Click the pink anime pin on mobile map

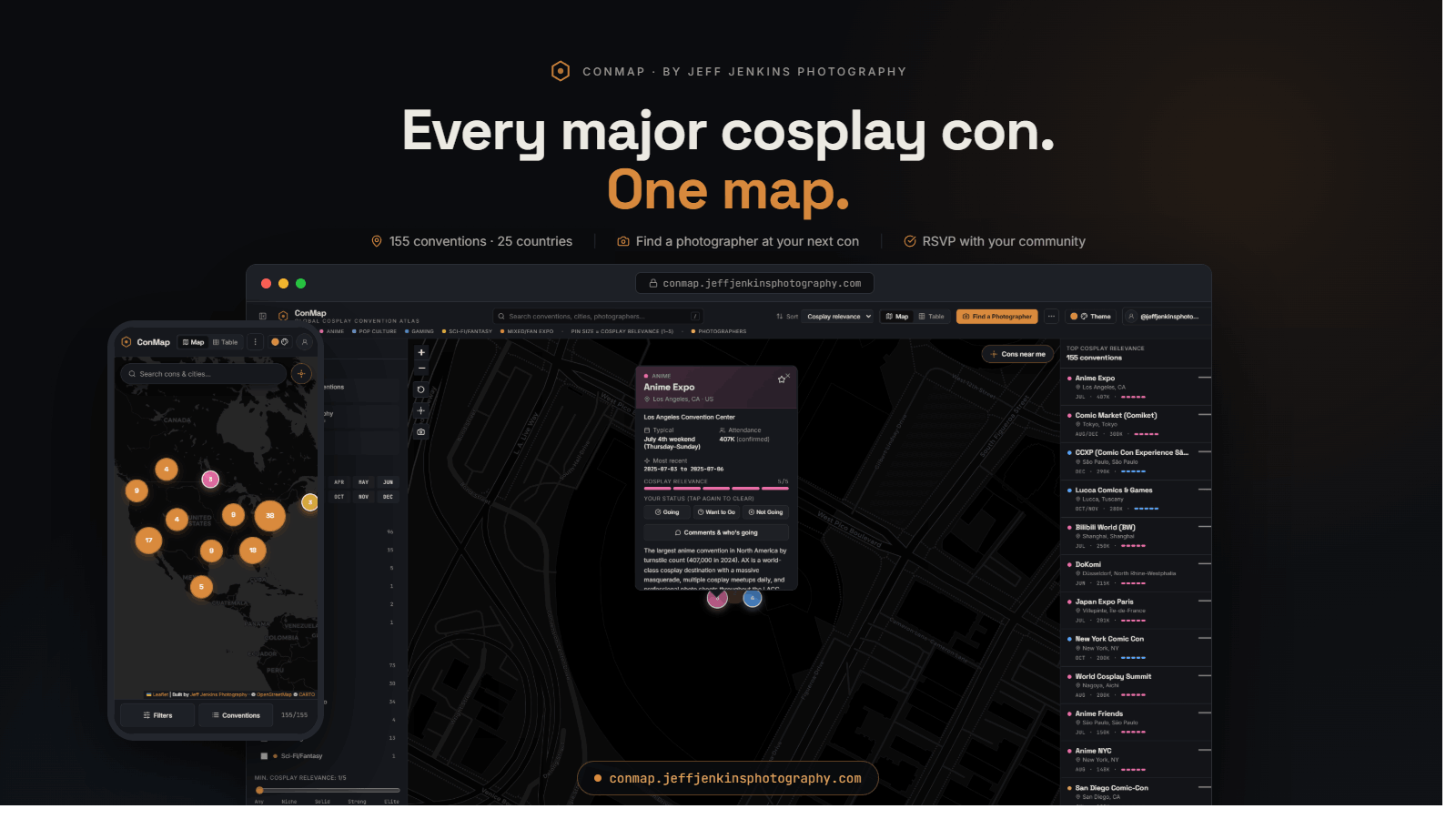tap(210, 479)
